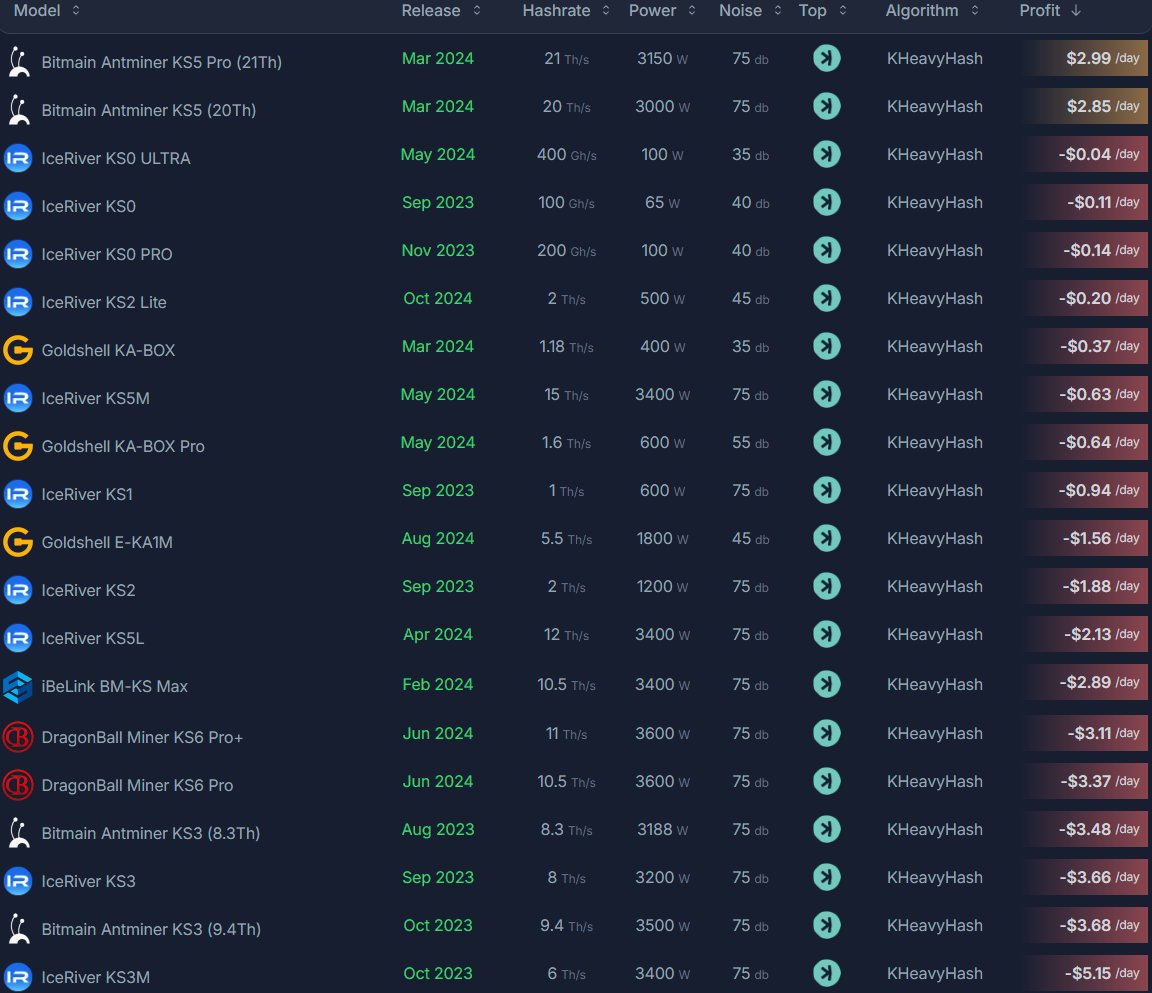Click Kaspa coin icon for Antminer KS3 (9.4Th)

pyautogui.click(x=827, y=925)
